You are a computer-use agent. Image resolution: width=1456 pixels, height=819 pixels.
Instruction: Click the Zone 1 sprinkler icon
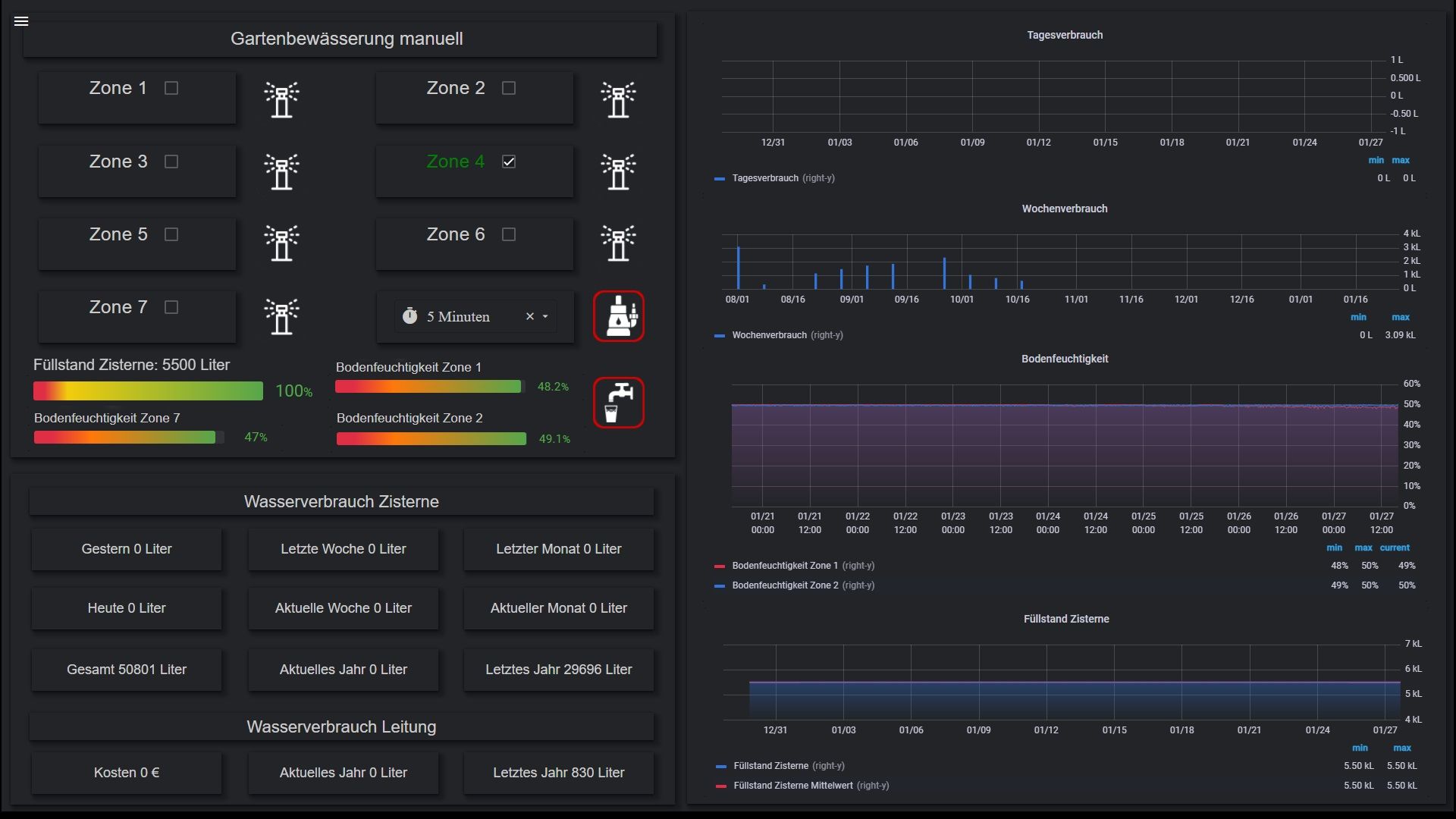click(281, 99)
